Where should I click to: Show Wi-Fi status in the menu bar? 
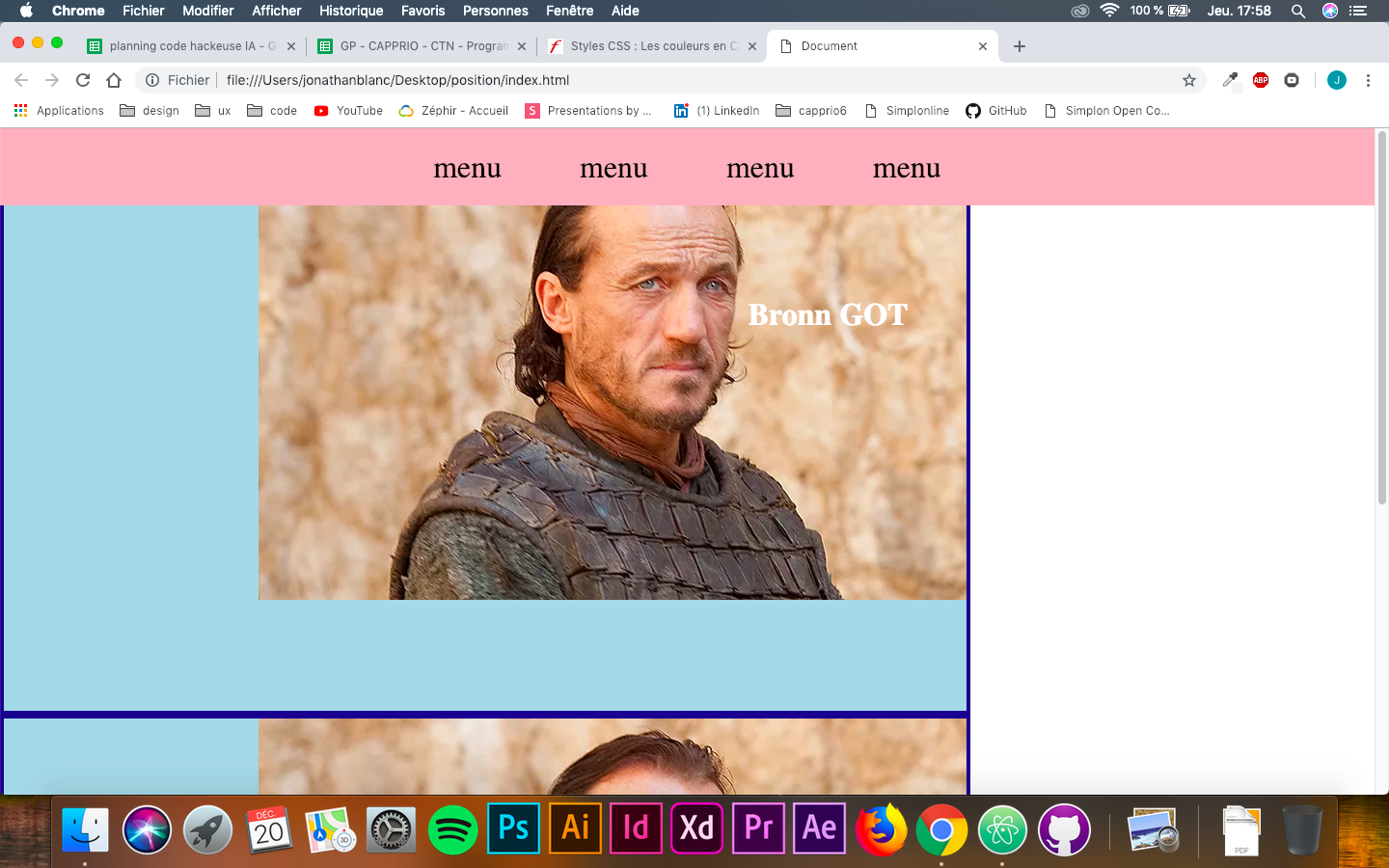pyautogui.click(x=1109, y=11)
